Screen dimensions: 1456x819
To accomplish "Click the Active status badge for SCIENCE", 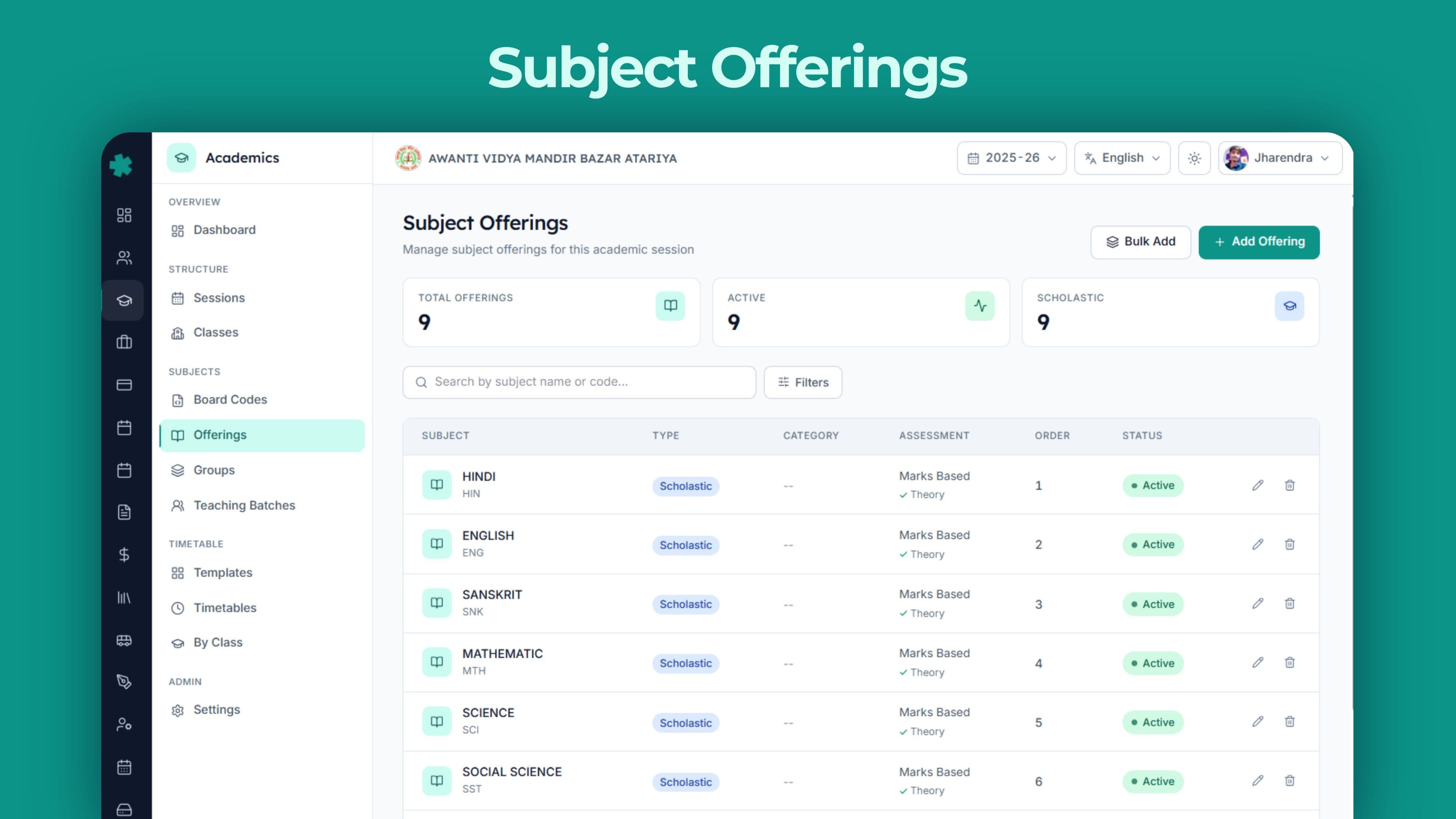I will 1153,722.
